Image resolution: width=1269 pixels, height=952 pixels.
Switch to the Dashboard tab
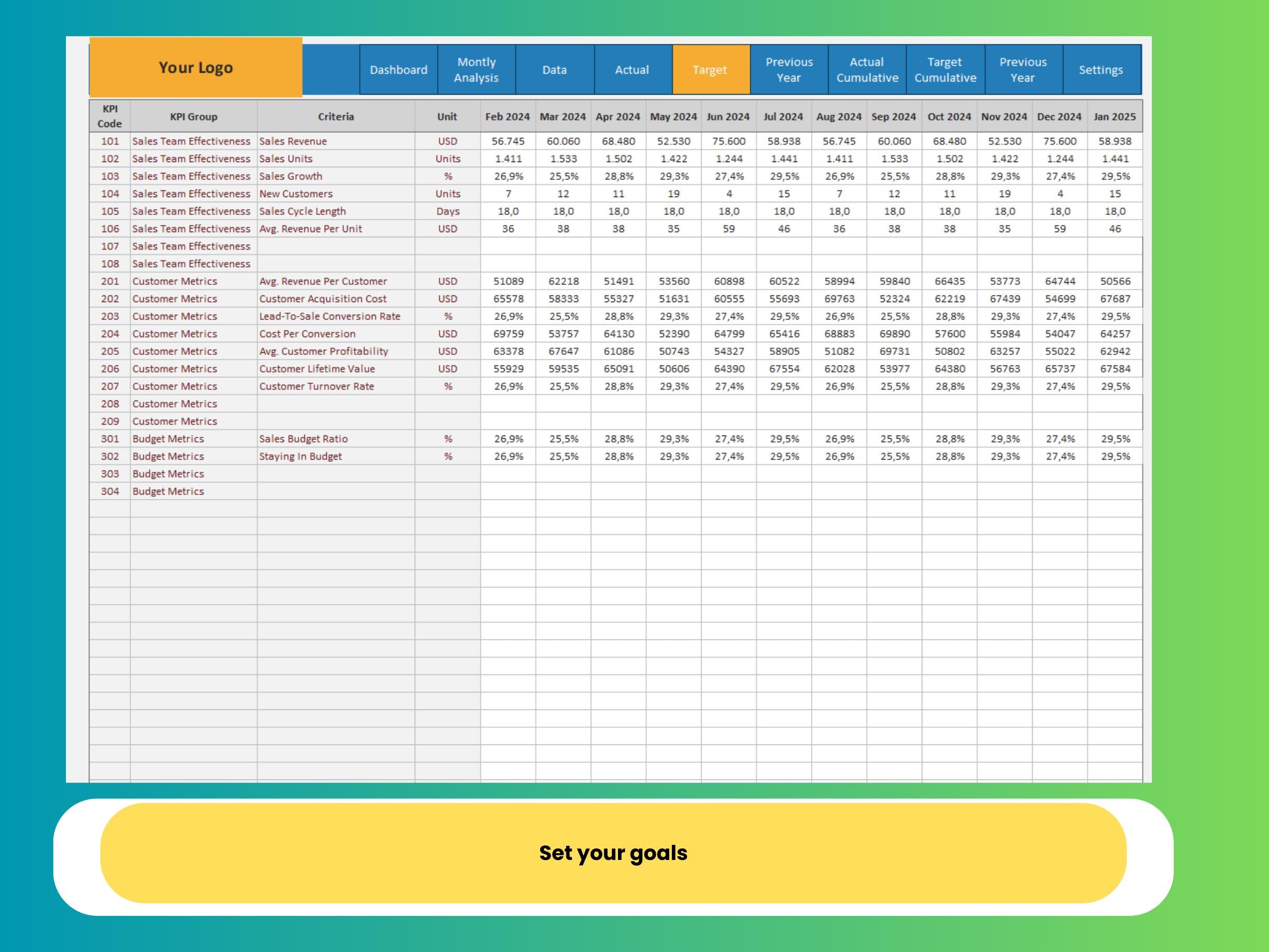tap(398, 69)
